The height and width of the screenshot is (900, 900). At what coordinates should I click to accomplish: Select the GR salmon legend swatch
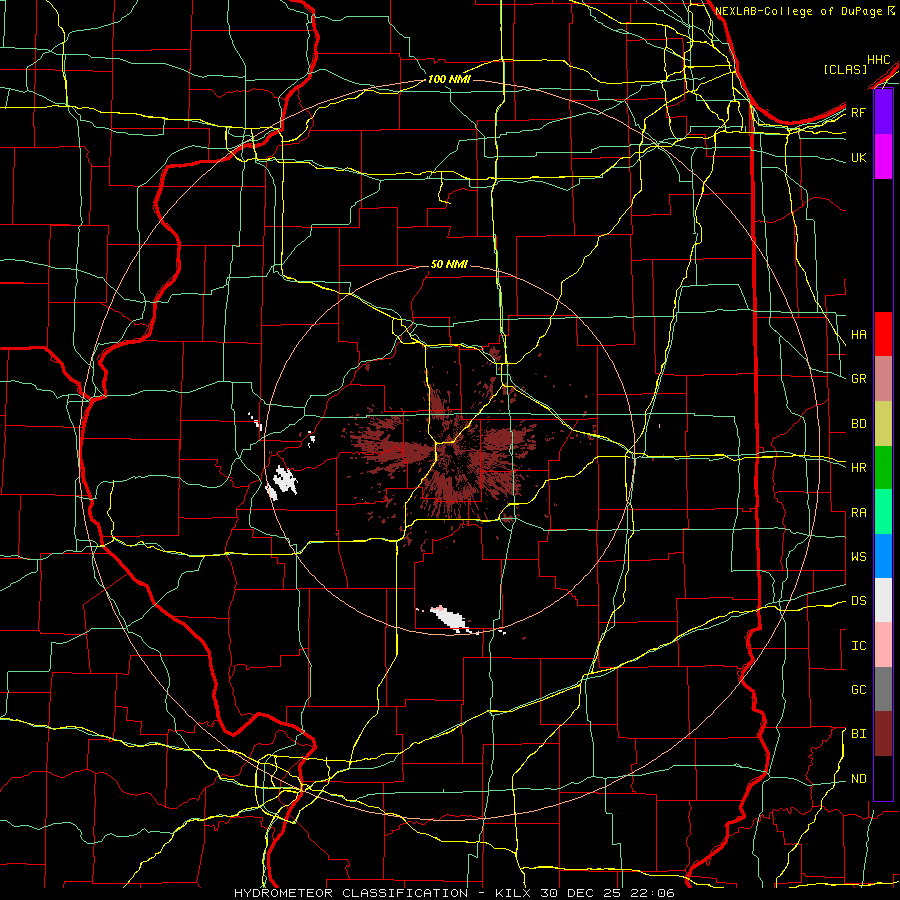click(883, 378)
